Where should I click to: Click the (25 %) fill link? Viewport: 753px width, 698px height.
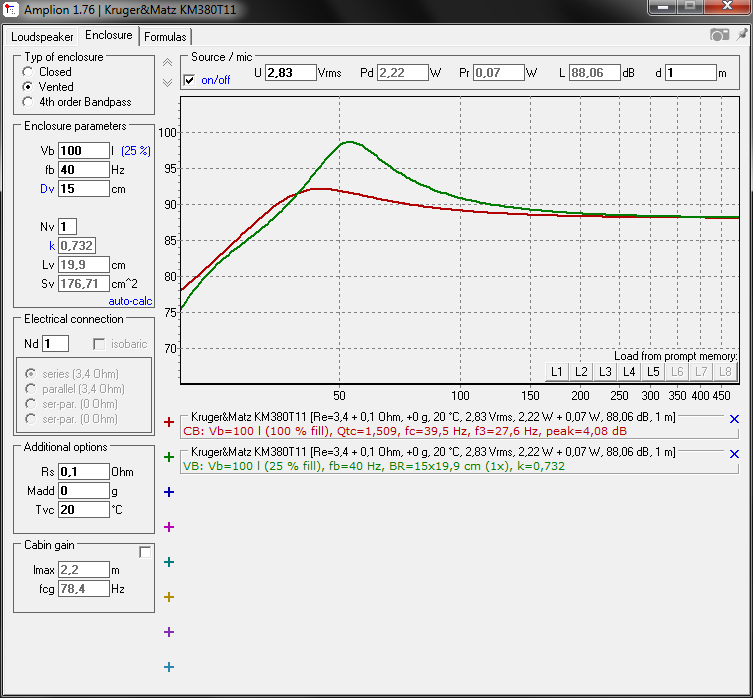click(x=136, y=151)
